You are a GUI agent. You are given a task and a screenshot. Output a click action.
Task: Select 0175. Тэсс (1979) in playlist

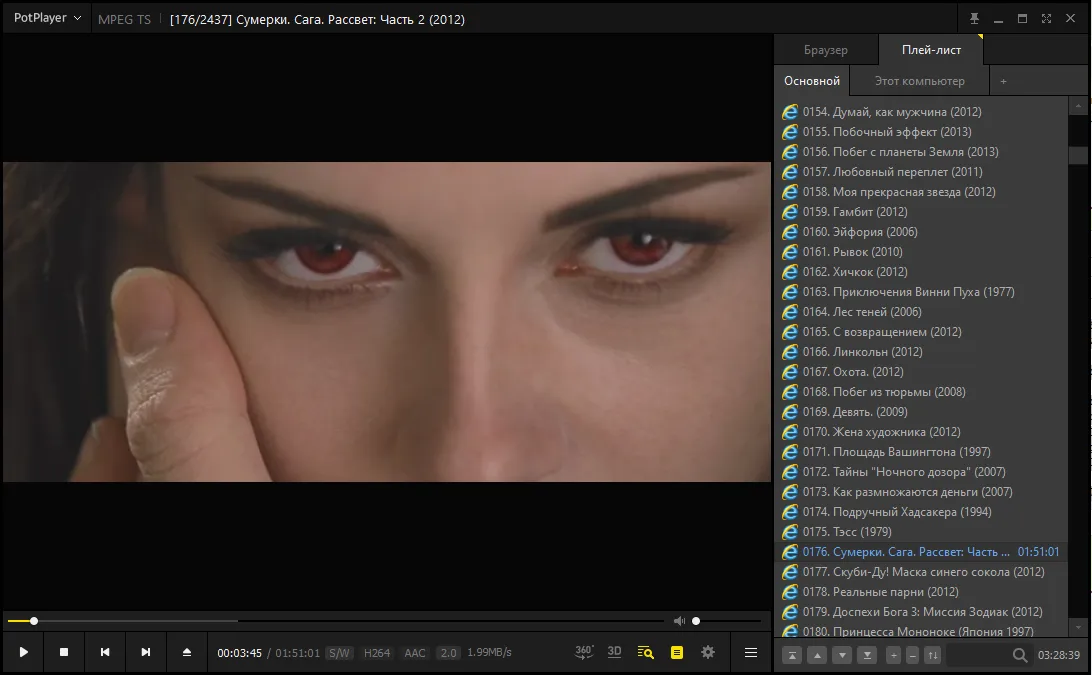(x=920, y=532)
